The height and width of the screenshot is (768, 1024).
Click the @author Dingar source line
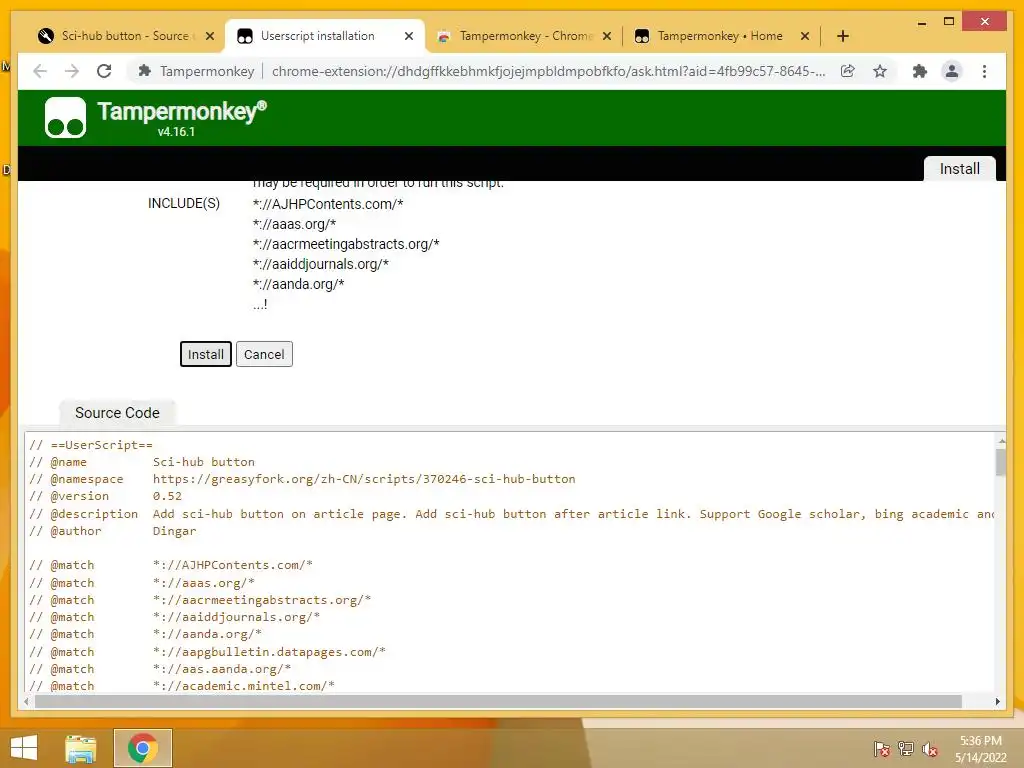pos(112,531)
